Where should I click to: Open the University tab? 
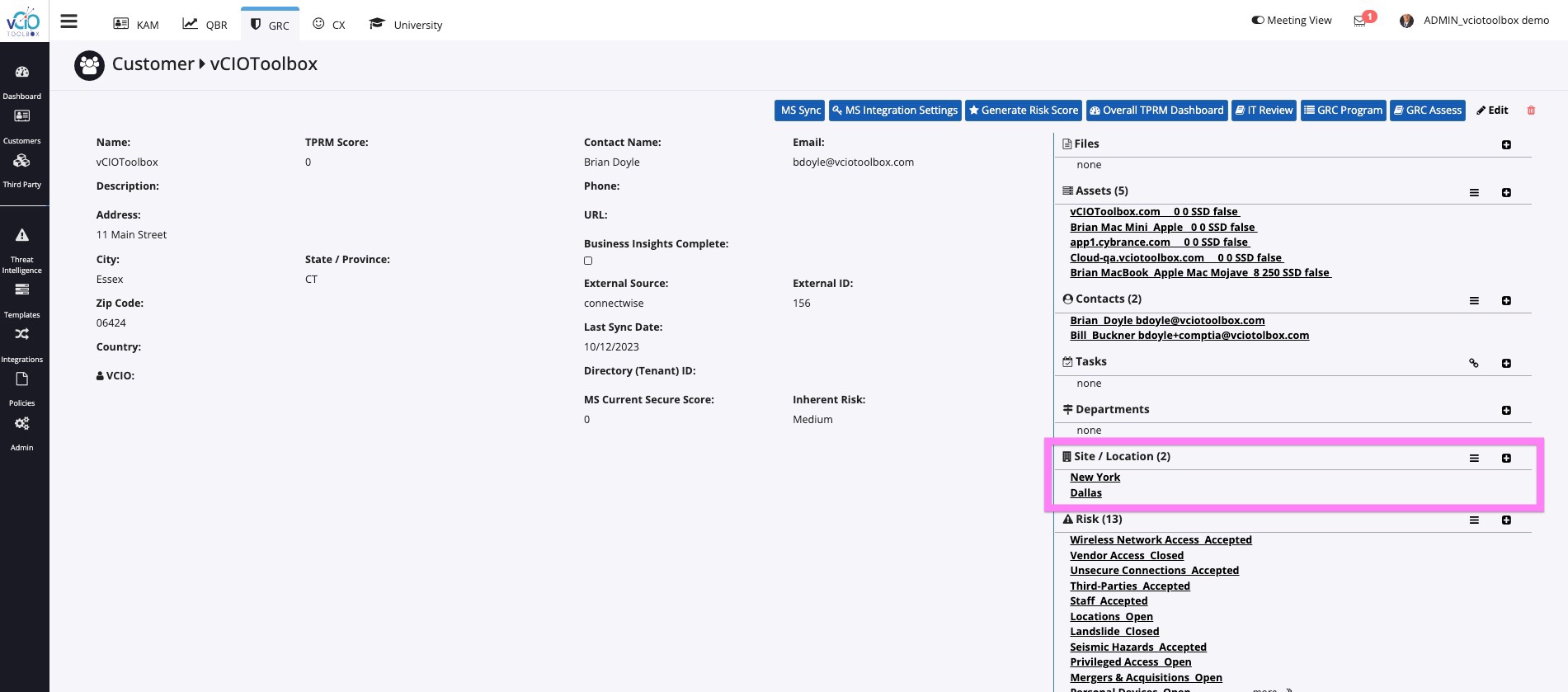point(406,25)
